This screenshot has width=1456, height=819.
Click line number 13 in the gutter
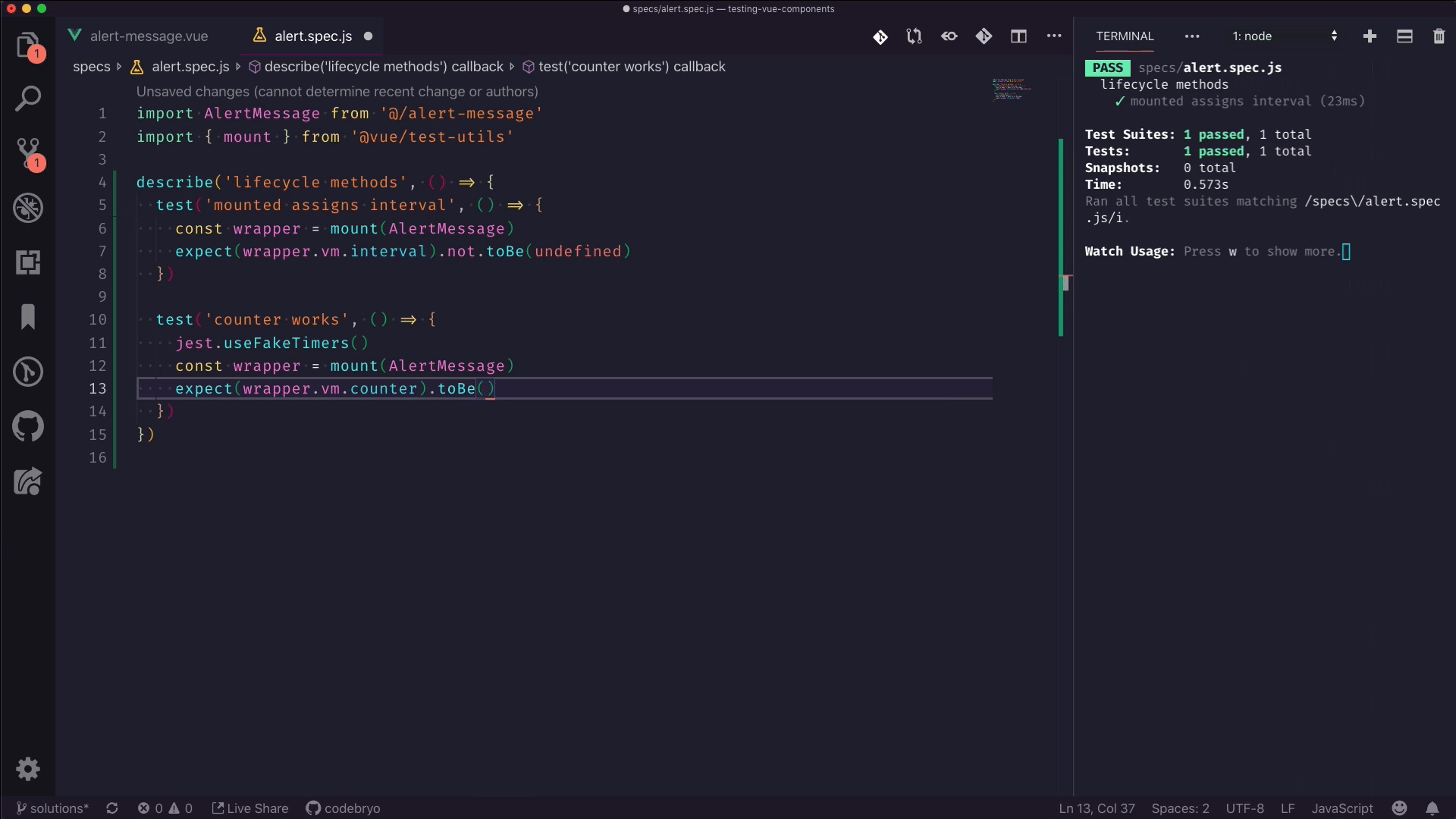98,388
